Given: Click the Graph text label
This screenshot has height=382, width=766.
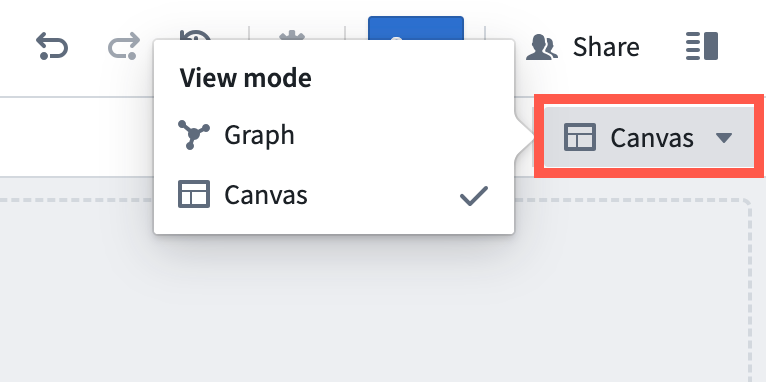Looking at the screenshot, I should [259, 135].
